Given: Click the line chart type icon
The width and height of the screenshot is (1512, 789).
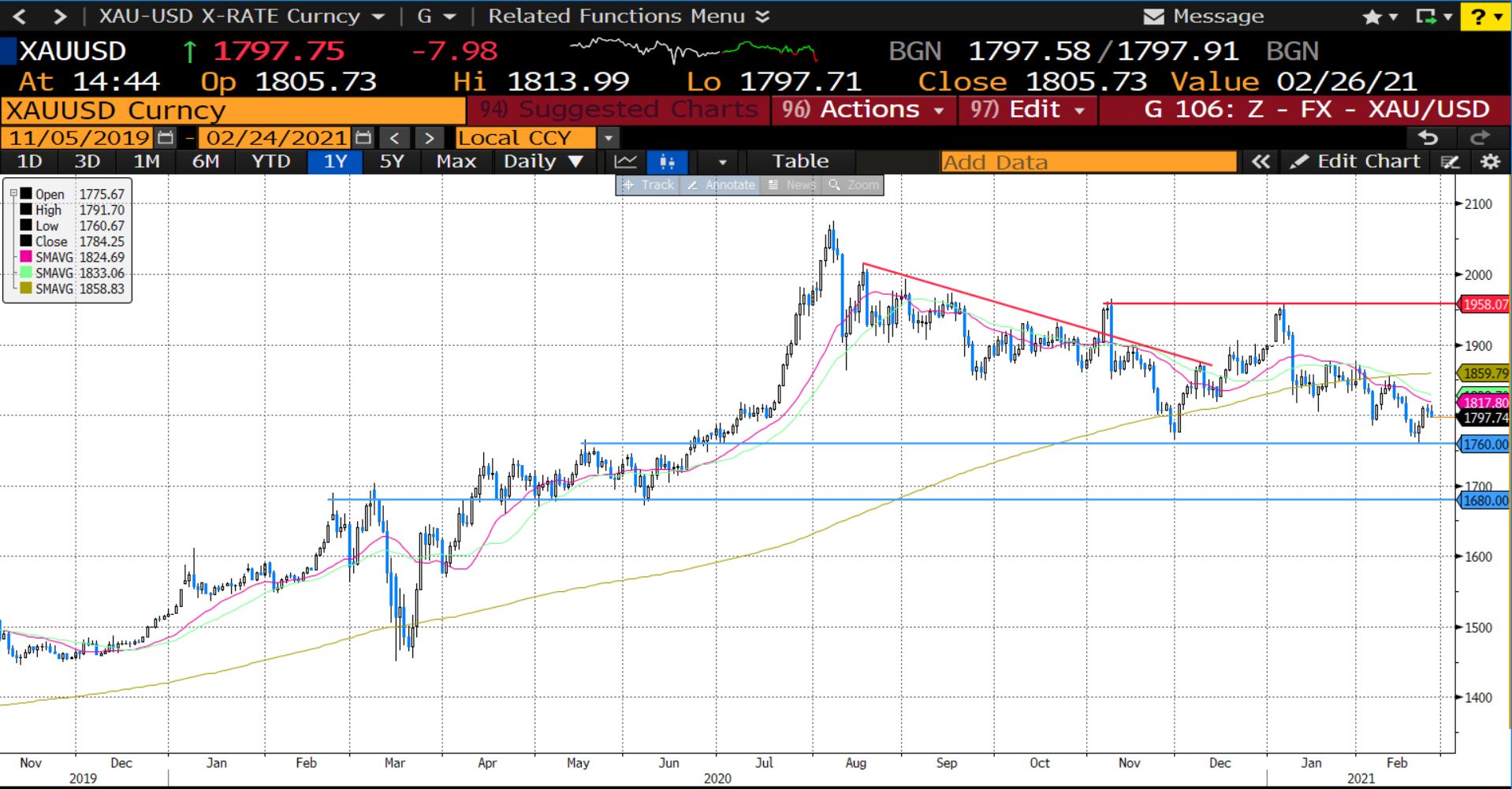Looking at the screenshot, I should (626, 162).
